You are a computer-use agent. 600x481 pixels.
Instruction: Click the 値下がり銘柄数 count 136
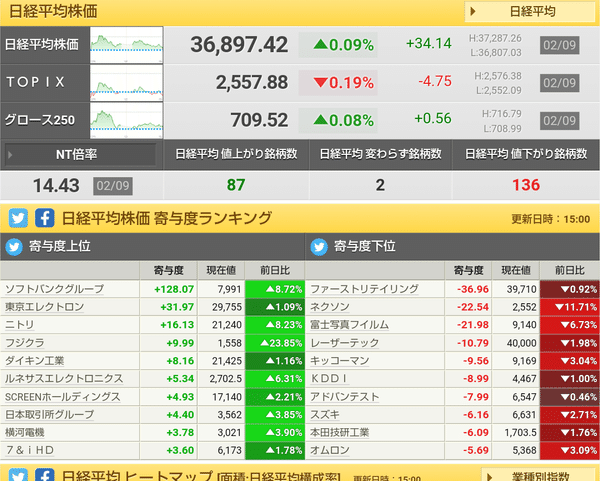[526, 185]
